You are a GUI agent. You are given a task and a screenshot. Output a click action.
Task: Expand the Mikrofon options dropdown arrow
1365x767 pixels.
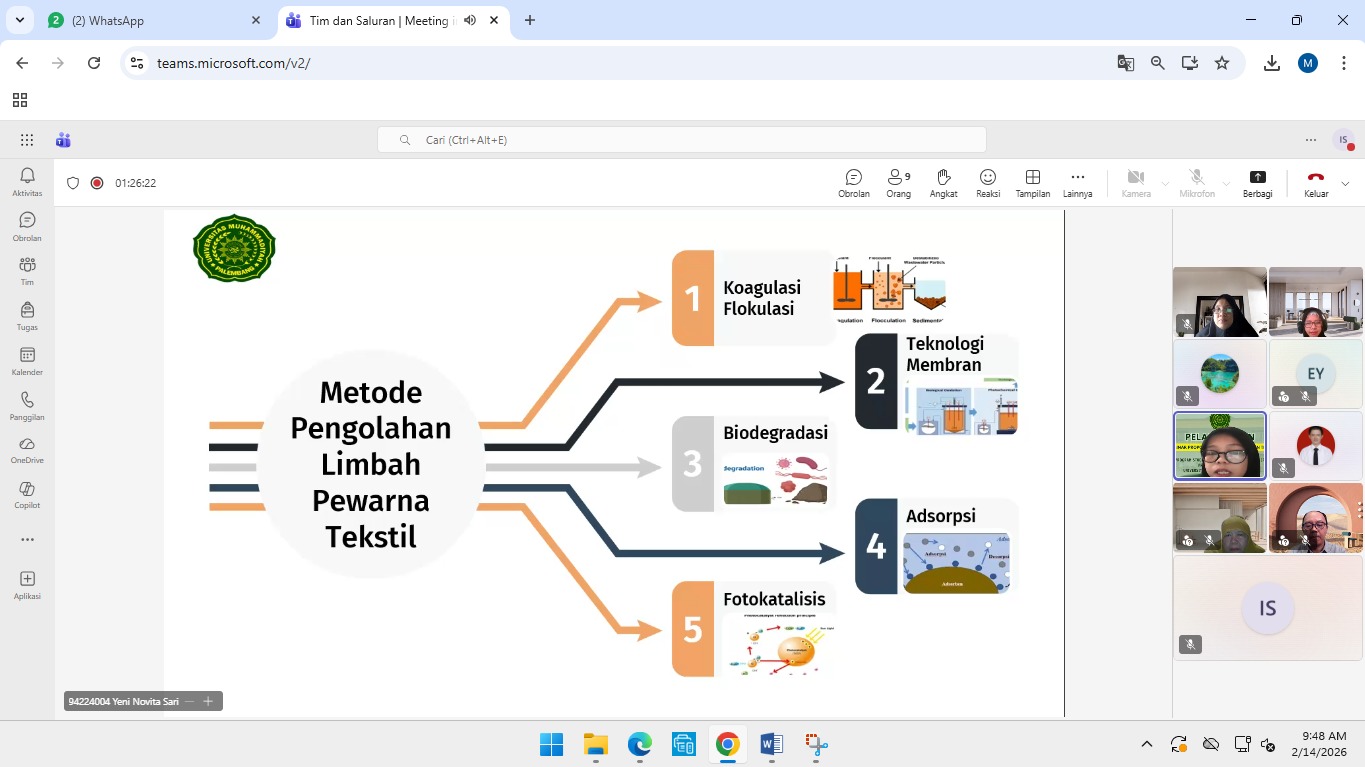tap(1226, 184)
